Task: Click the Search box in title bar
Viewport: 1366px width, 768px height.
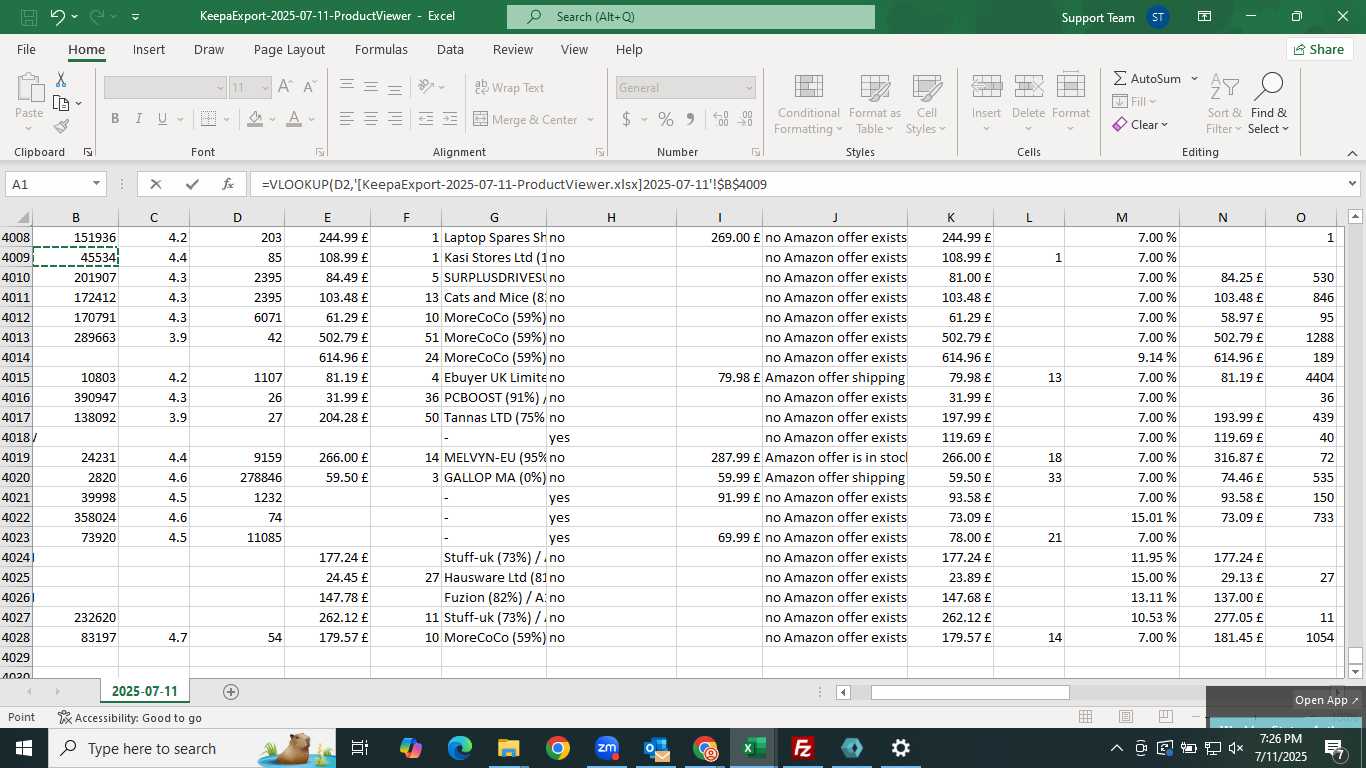Action: (x=691, y=17)
